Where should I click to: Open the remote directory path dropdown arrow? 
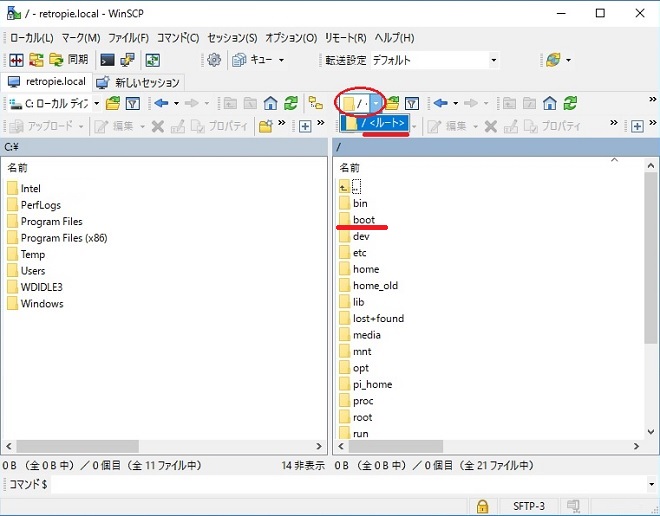(376, 103)
